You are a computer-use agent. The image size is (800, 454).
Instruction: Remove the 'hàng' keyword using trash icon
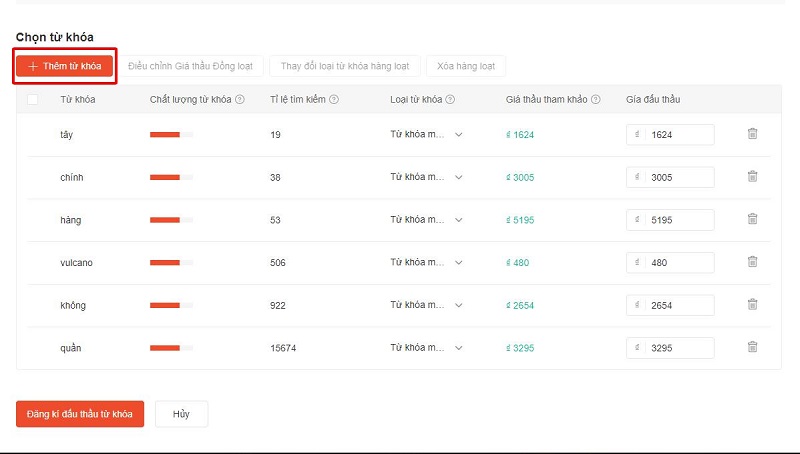(x=752, y=219)
